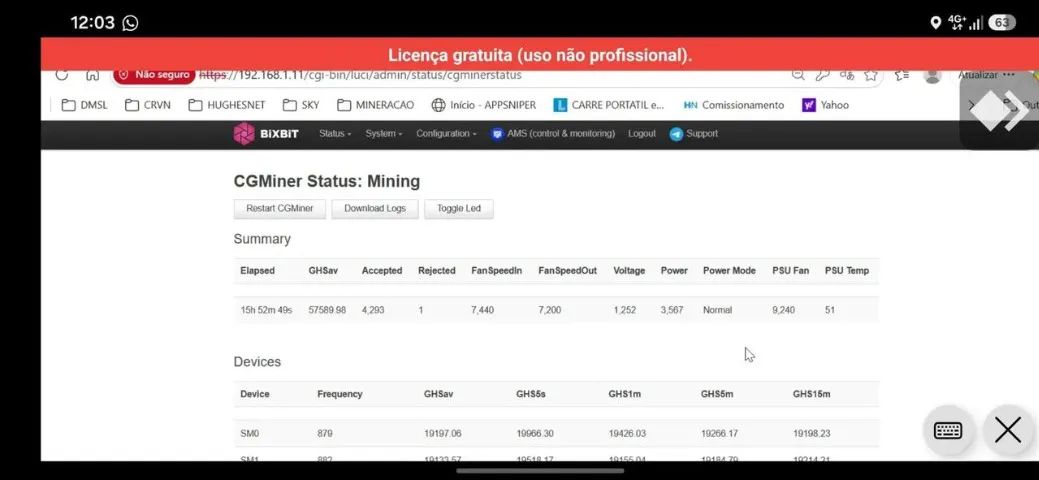
Task: Click the Accepted value 4,293
Action: coord(373,310)
